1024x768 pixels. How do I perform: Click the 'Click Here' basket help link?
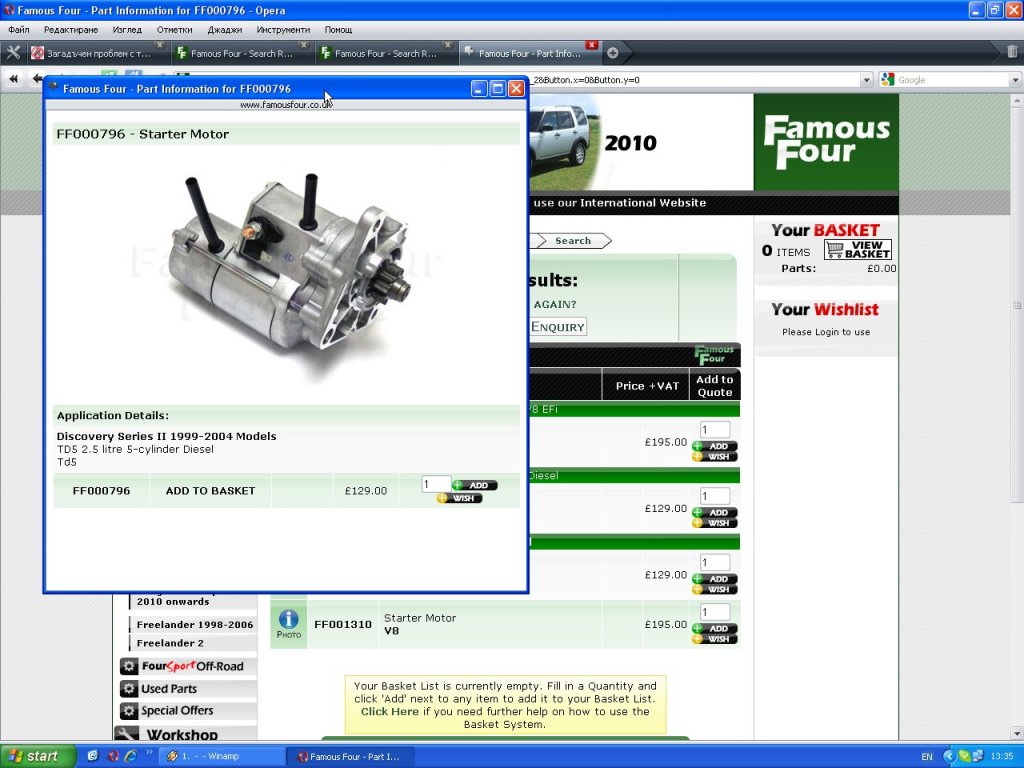coord(390,711)
